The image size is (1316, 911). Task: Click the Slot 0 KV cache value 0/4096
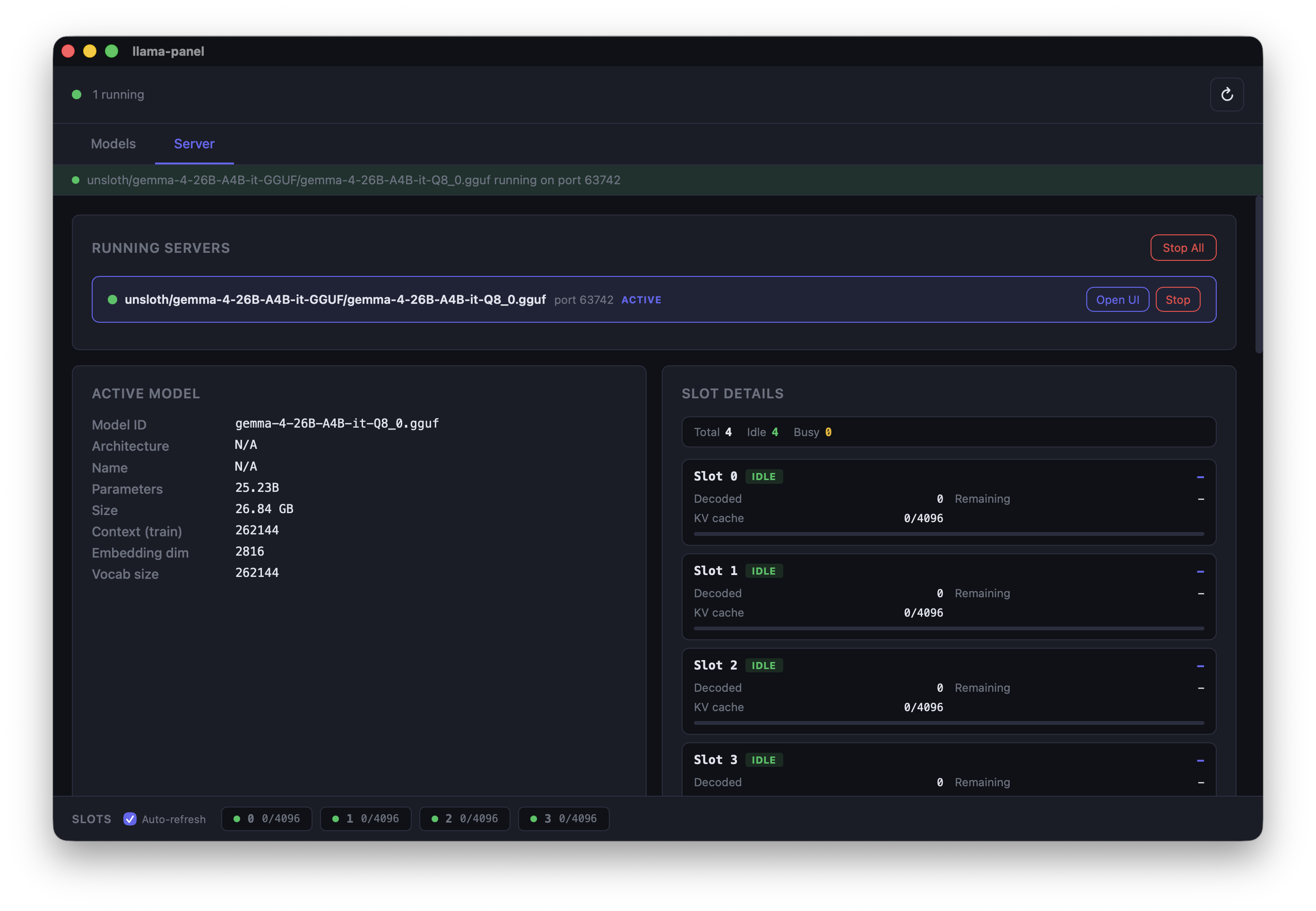[923, 518]
